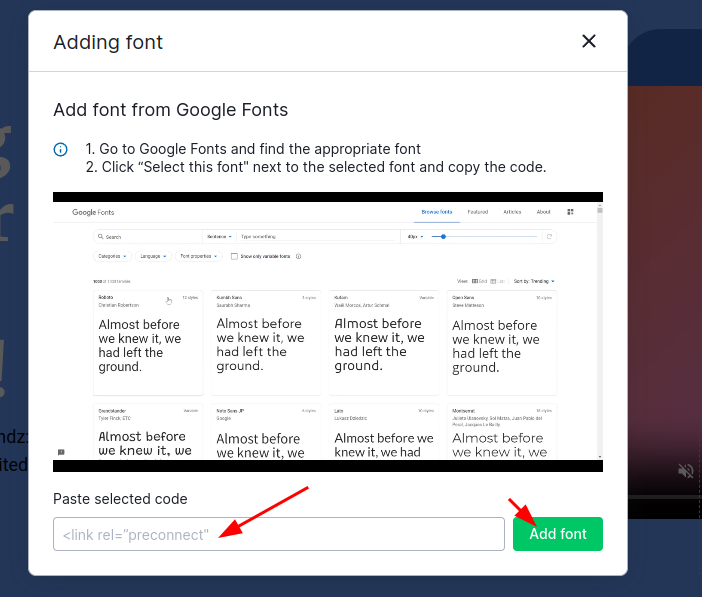Click the blue info icon beside the instructions

pos(61,150)
